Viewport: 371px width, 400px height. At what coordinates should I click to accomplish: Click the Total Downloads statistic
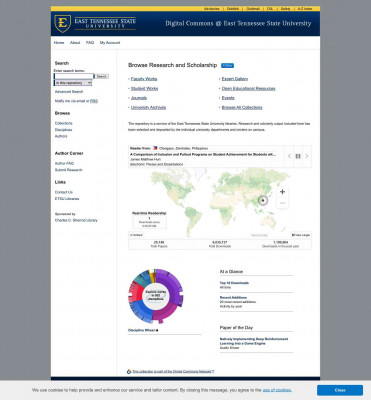[x=220, y=244]
